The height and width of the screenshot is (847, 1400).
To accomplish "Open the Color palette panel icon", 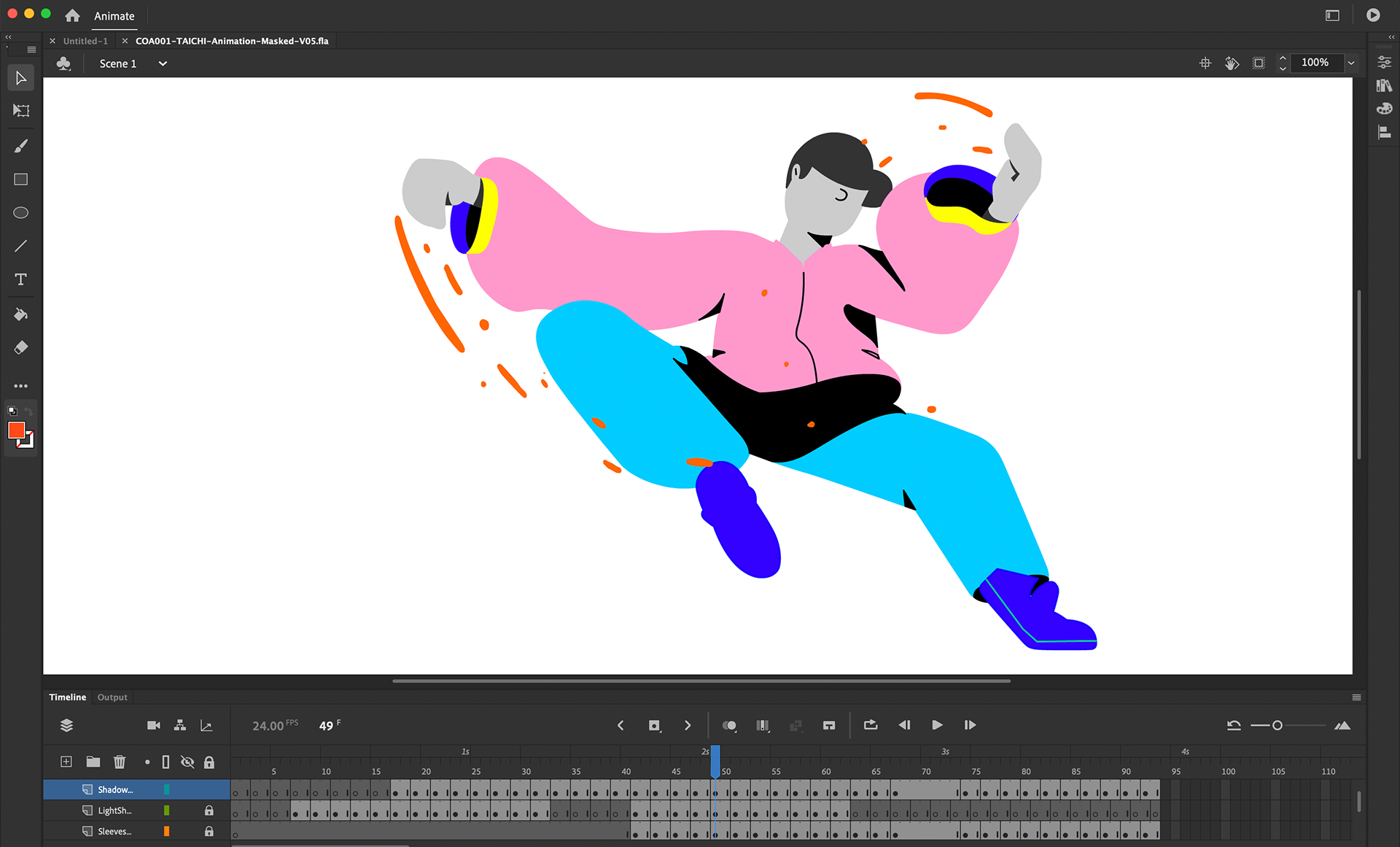I will 1384,109.
